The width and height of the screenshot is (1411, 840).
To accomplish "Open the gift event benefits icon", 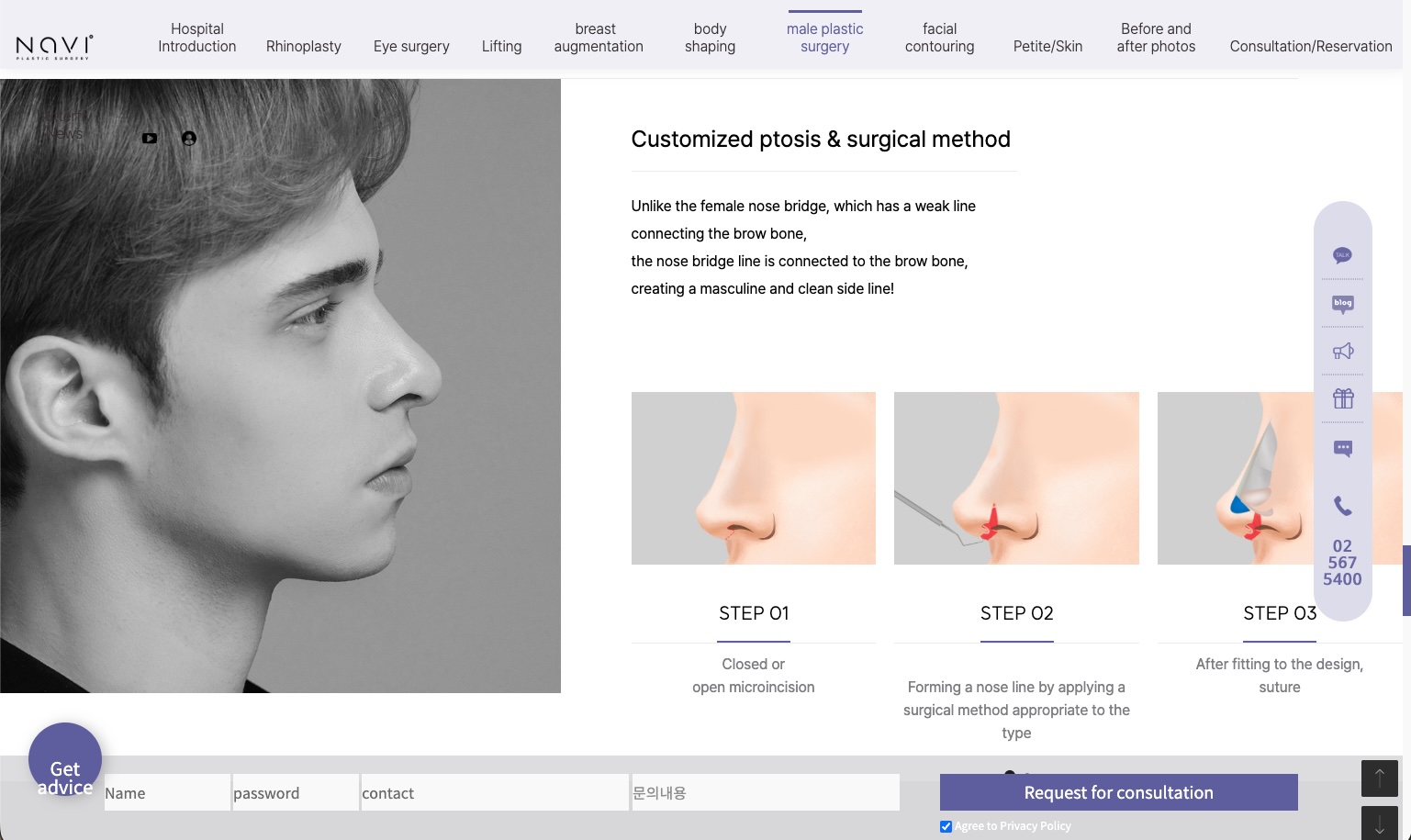I will 1342,398.
